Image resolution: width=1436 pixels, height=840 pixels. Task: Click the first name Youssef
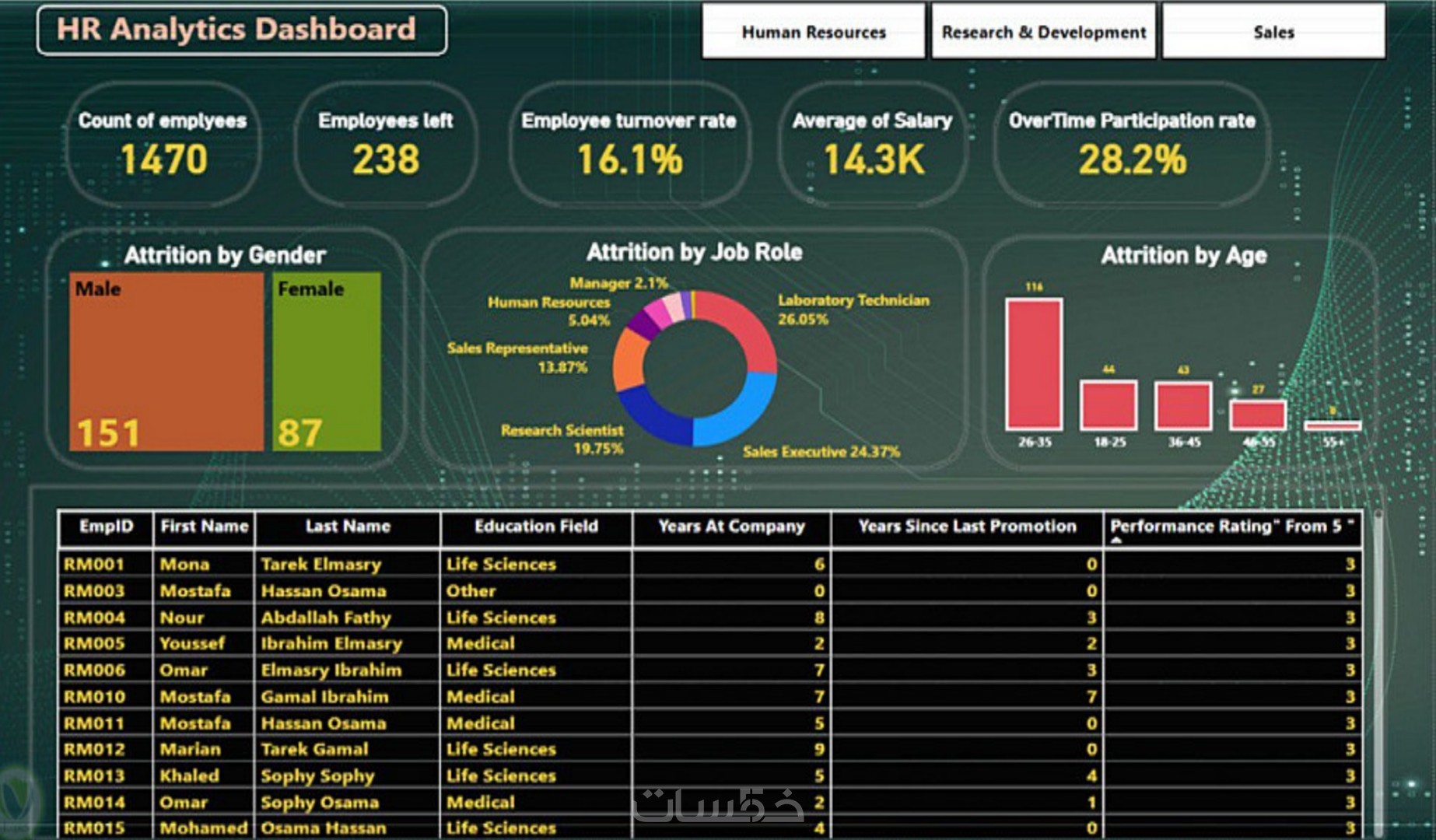pos(192,644)
